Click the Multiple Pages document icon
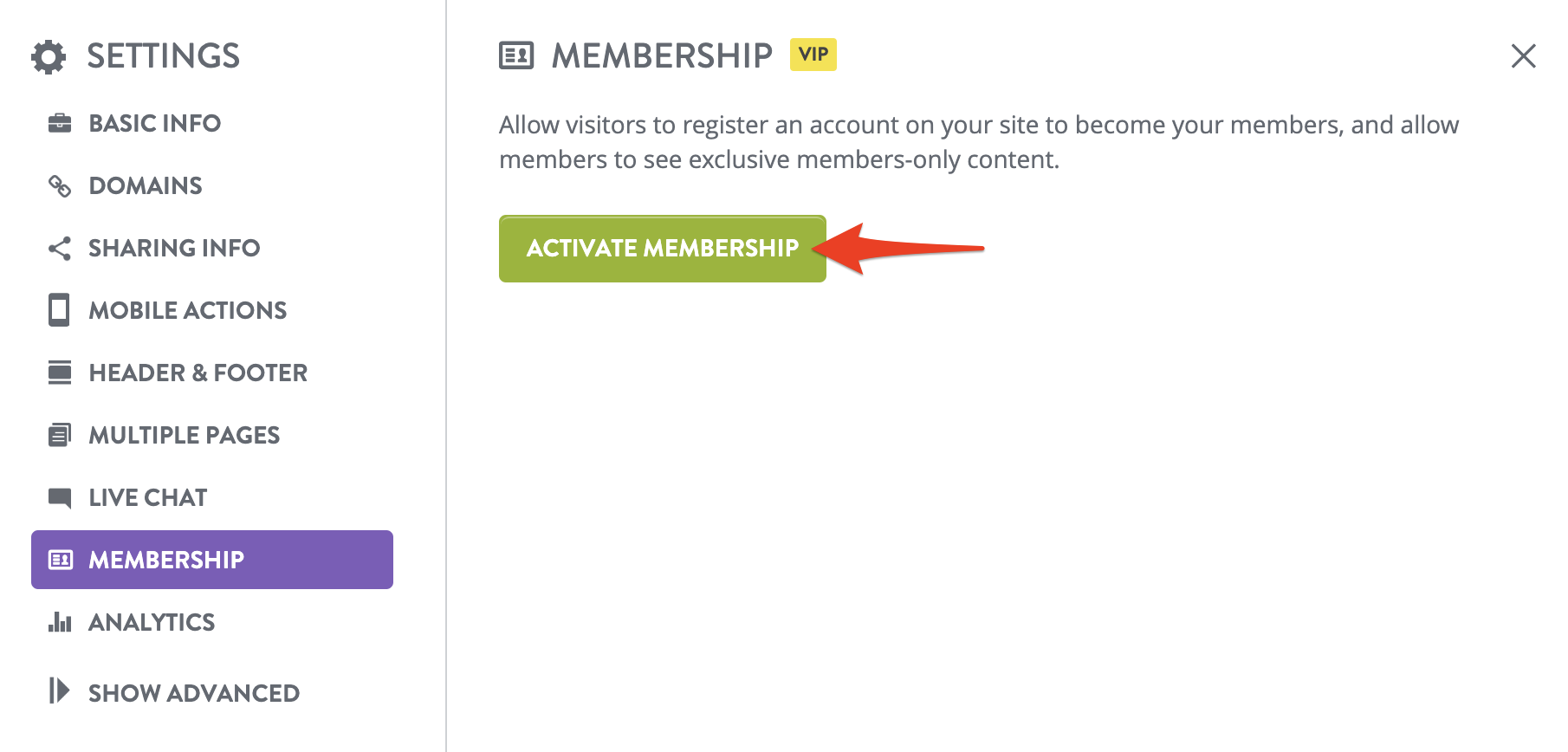This screenshot has height=752, width=1568. (x=60, y=435)
